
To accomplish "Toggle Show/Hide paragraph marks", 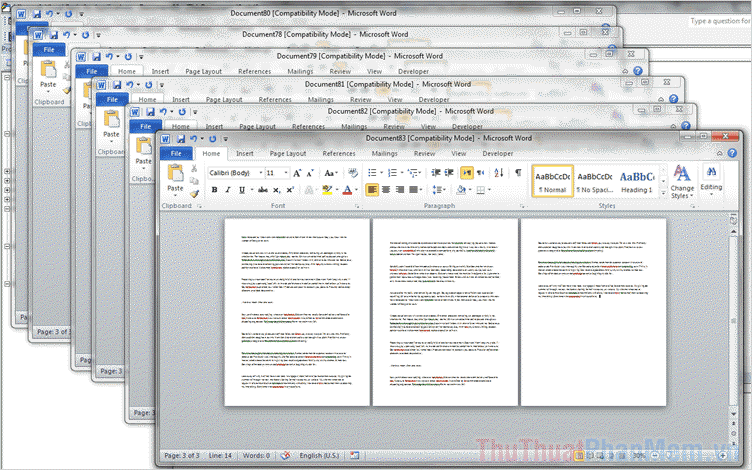I will (x=518, y=173).
